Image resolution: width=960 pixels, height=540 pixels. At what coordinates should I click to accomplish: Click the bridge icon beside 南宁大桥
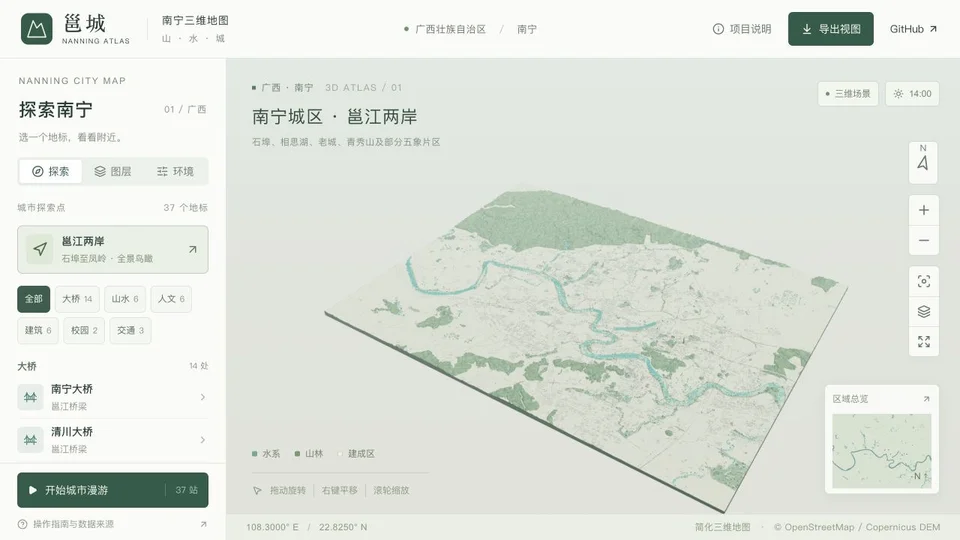[30, 397]
